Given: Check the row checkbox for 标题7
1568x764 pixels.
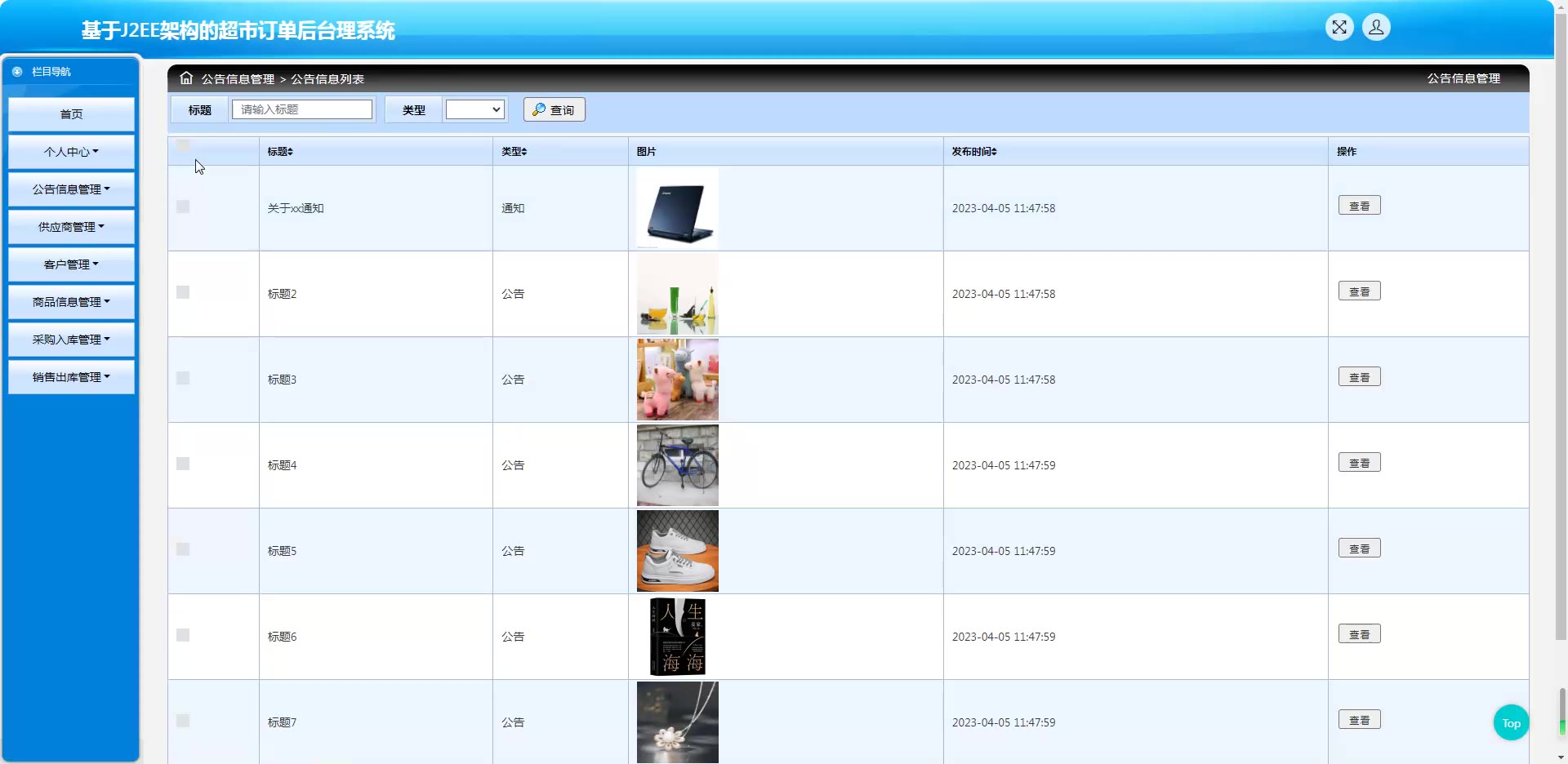Looking at the screenshot, I should [183, 721].
